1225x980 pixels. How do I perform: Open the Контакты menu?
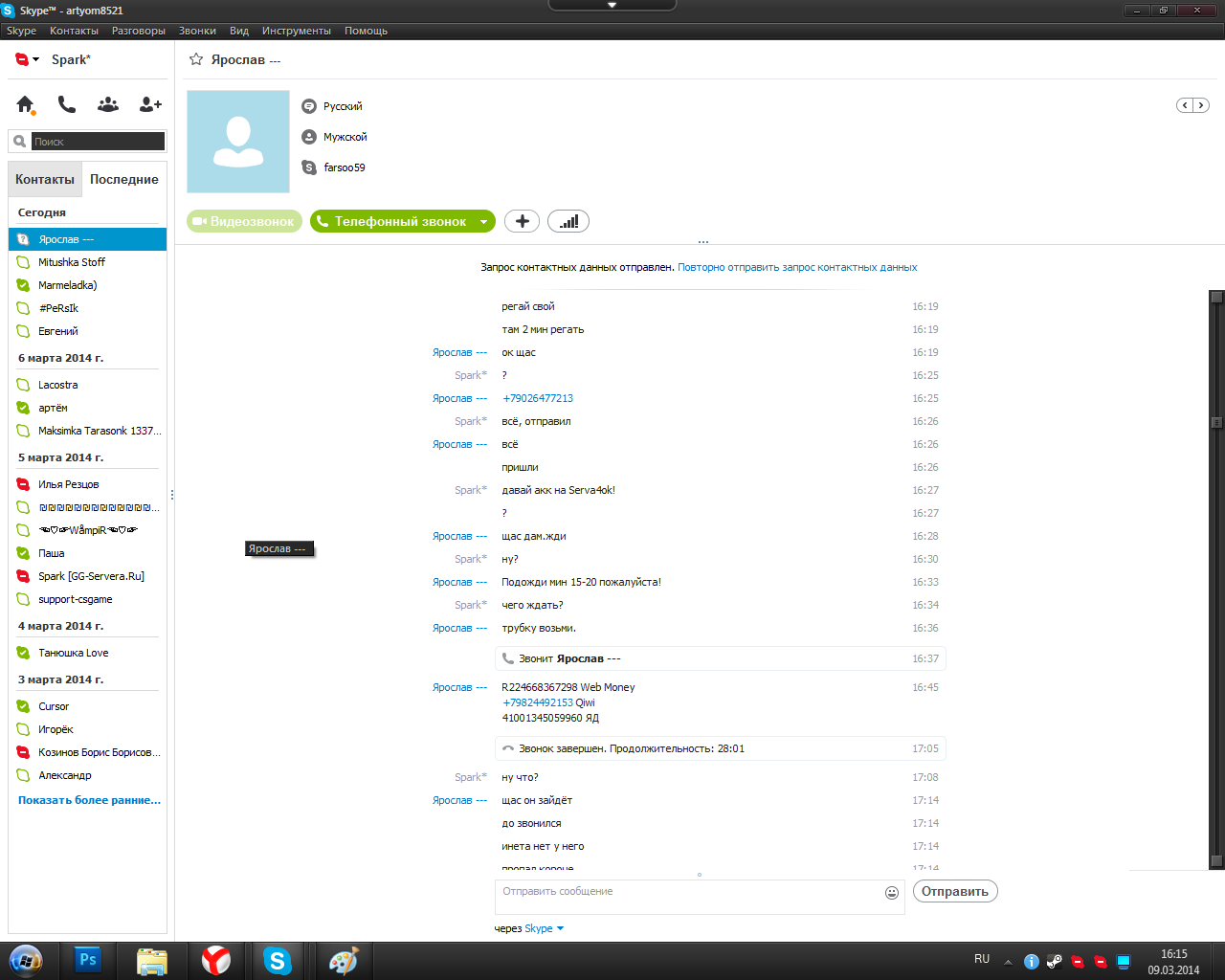(x=74, y=31)
